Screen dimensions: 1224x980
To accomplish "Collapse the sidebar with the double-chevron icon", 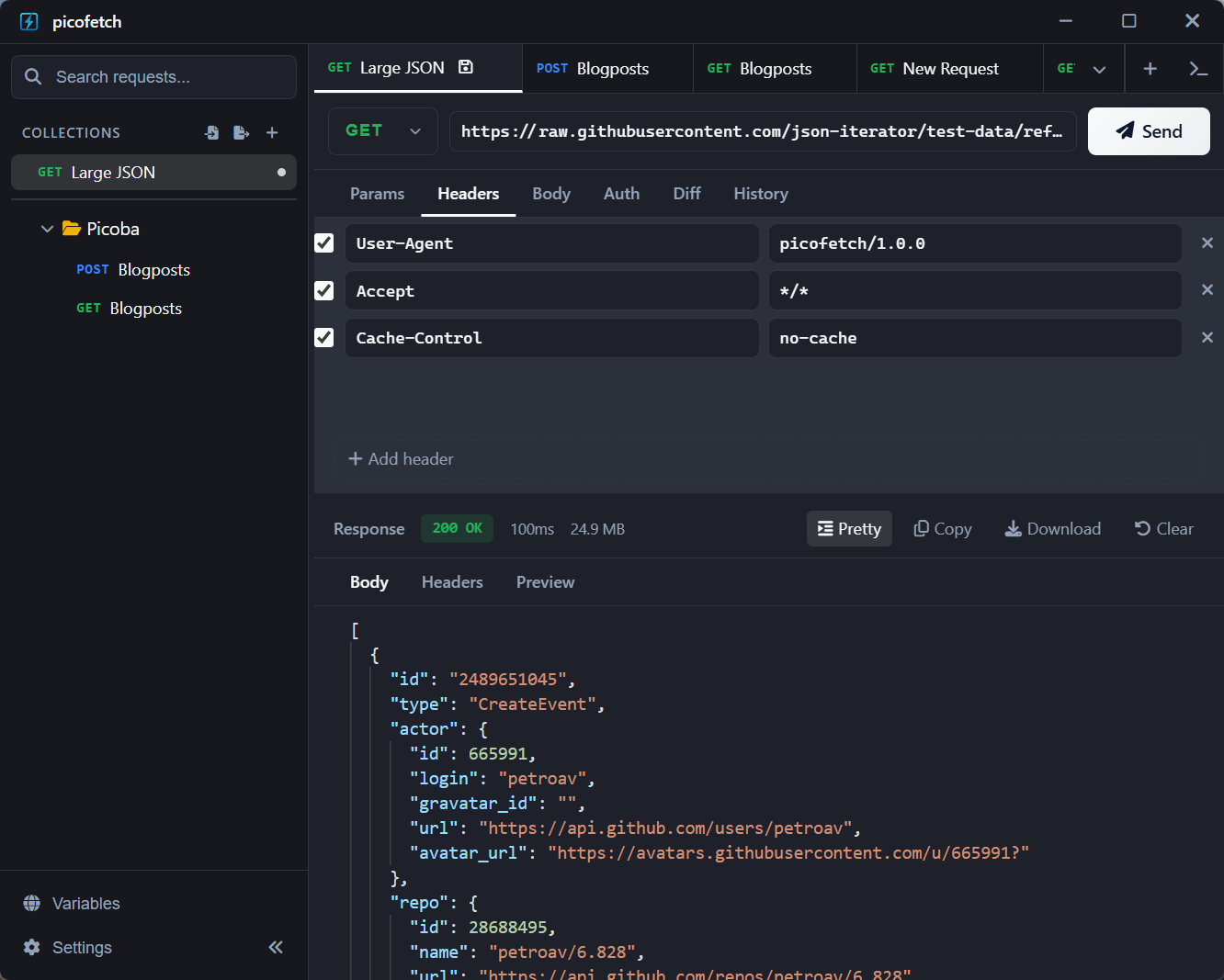I will [x=276, y=947].
